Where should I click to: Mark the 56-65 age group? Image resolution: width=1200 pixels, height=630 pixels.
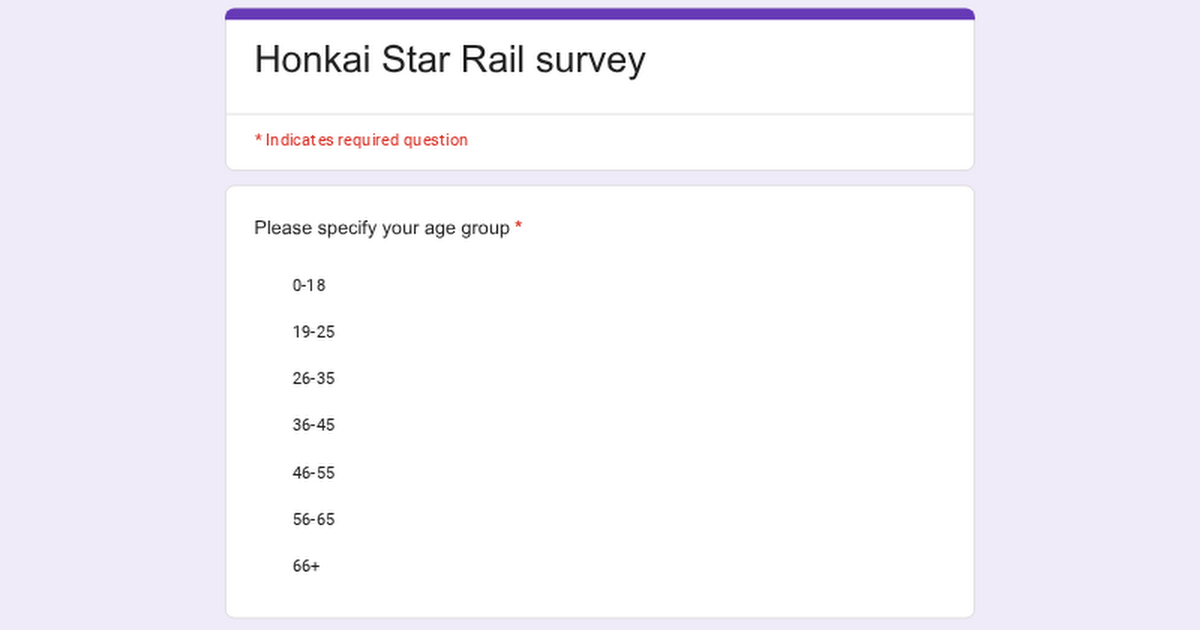313,520
